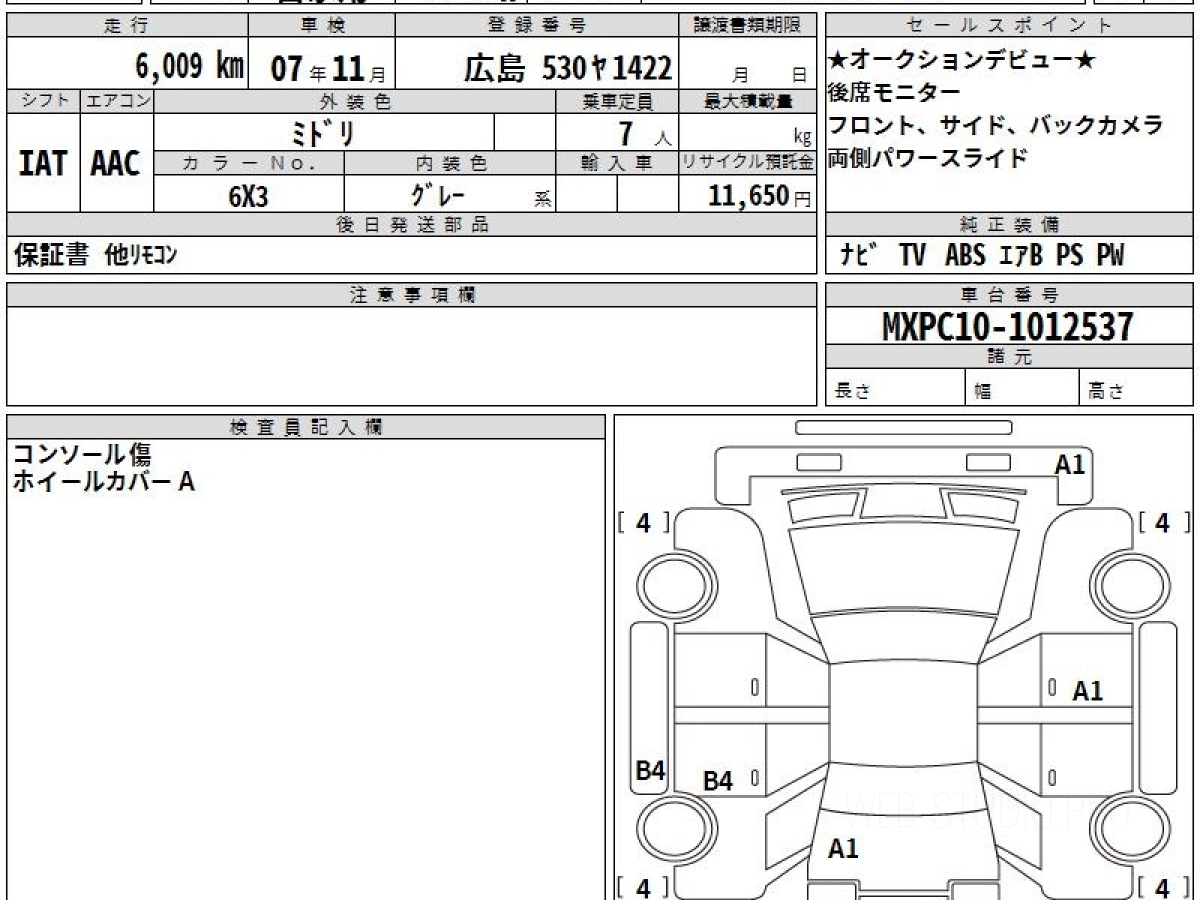Select the ナビ equipment label
The height and width of the screenshot is (900, 1200).
858,256
